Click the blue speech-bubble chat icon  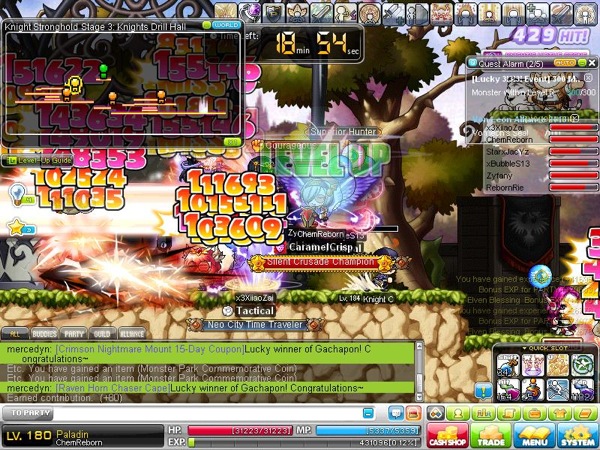[x=396, y=413]
